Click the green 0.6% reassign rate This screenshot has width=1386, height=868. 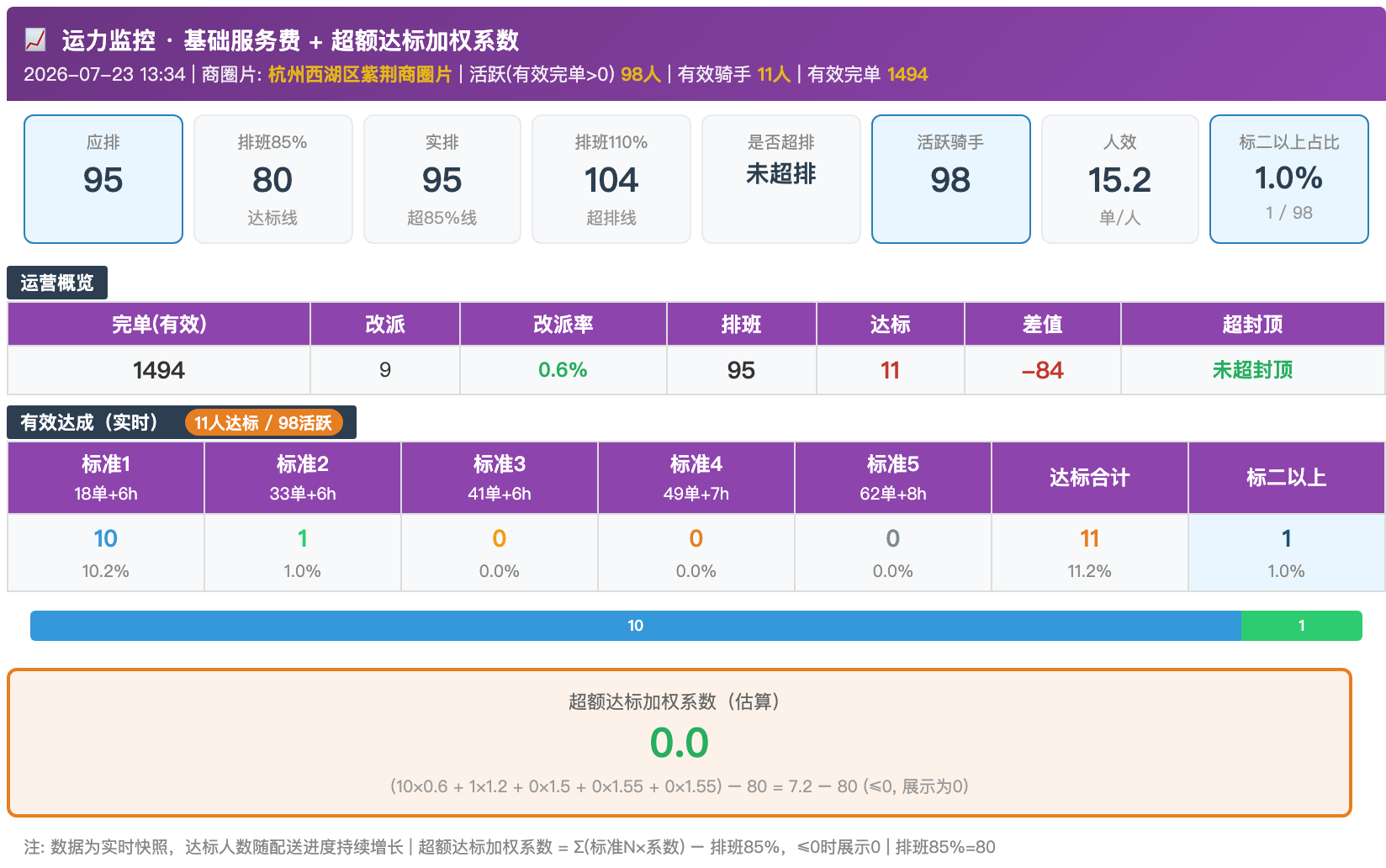click(x=563, y=370)
